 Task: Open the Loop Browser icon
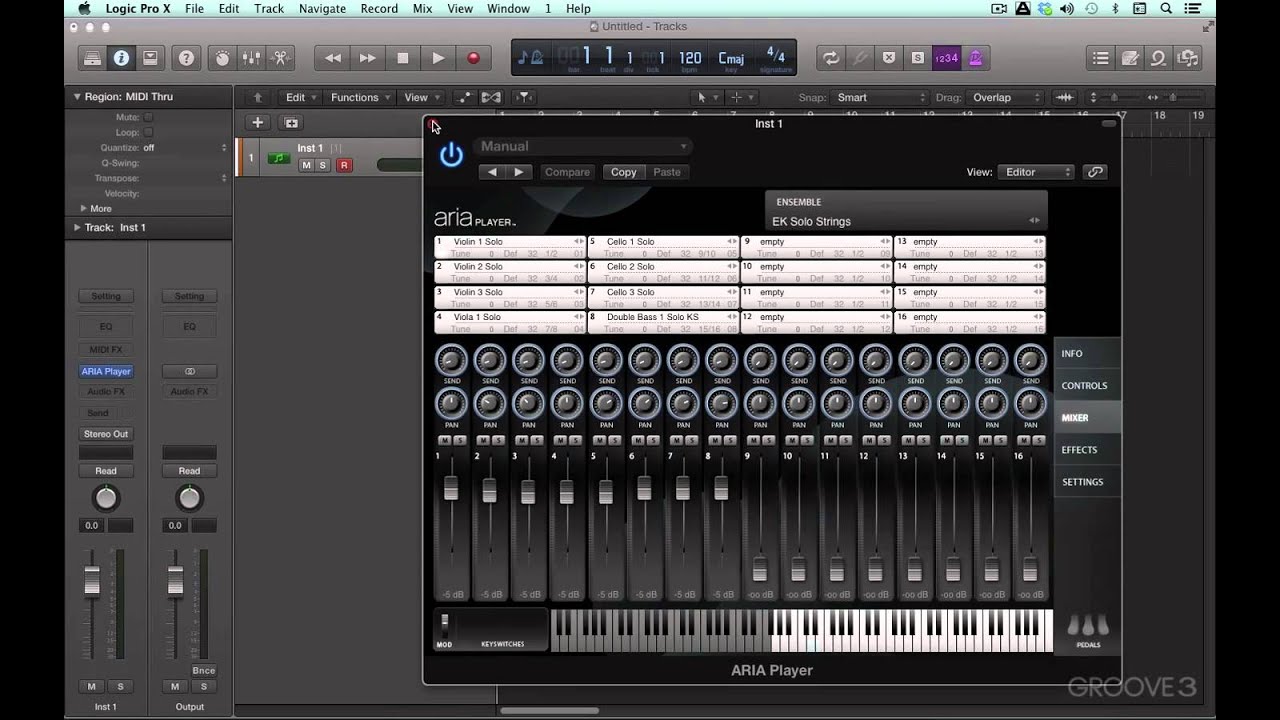1159,58
